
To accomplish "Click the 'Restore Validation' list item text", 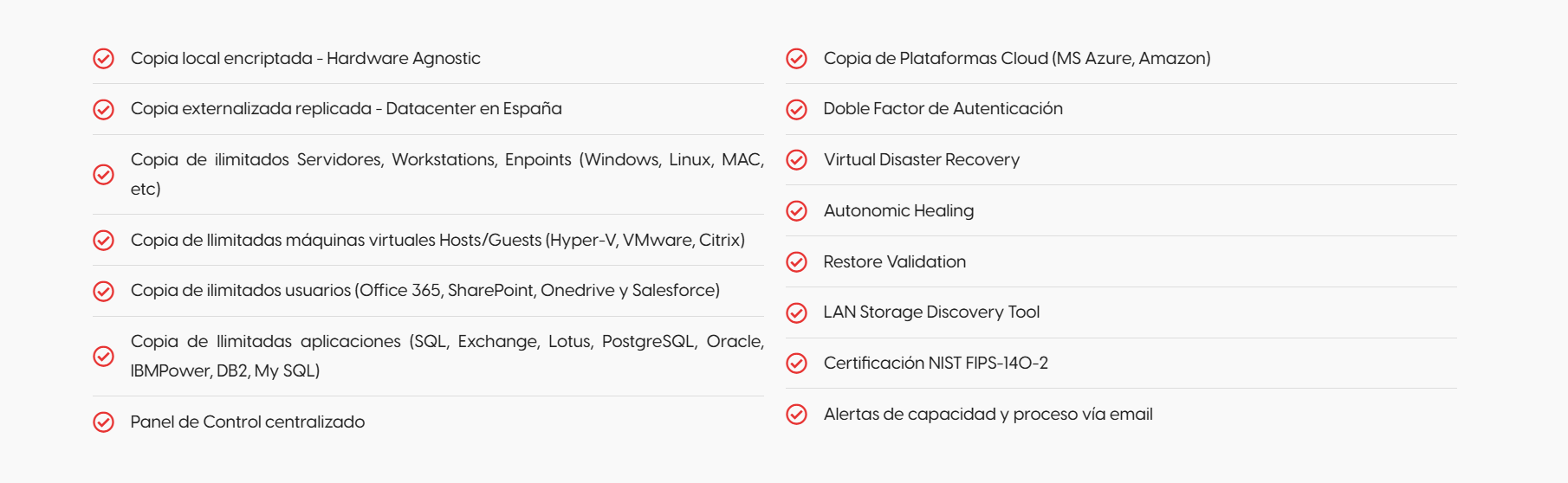I will [x=894, y=261].
